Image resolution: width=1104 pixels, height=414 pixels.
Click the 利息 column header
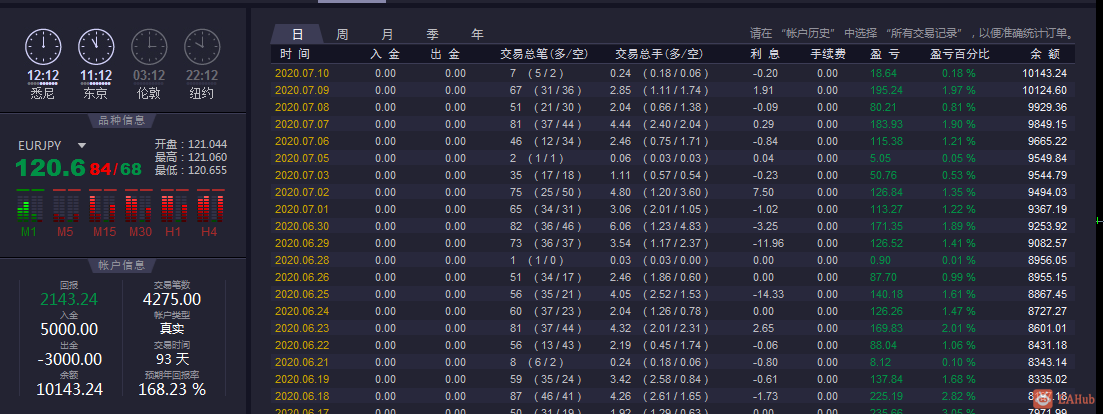(x=765, y=54)
